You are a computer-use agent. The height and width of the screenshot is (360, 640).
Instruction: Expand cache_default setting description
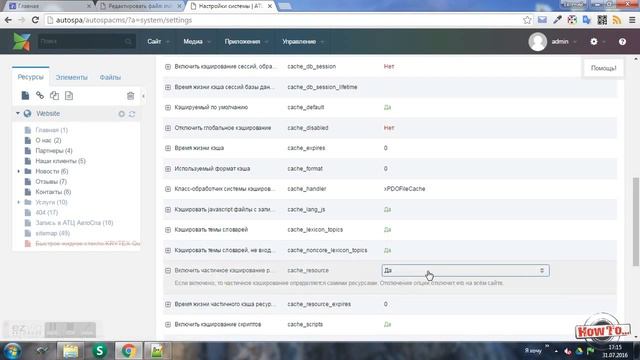click(x=168, y=107)
